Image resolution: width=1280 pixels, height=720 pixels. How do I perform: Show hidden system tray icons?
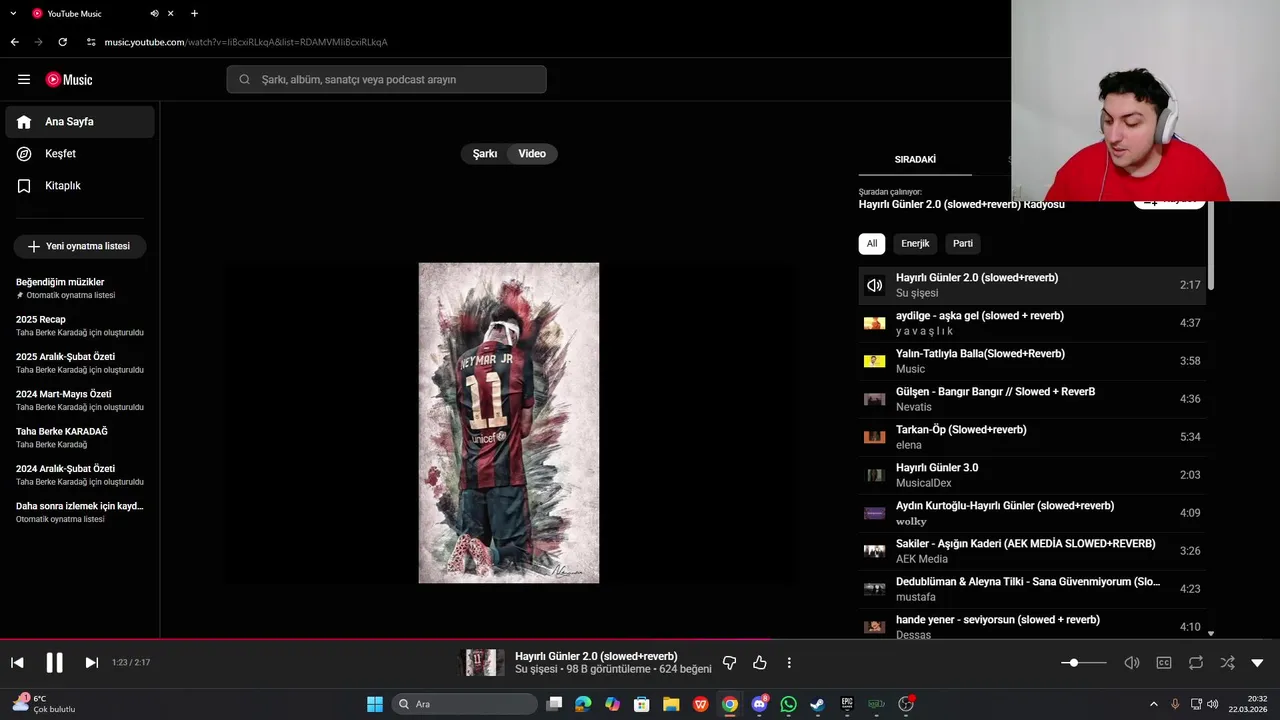click(1153, 704)
